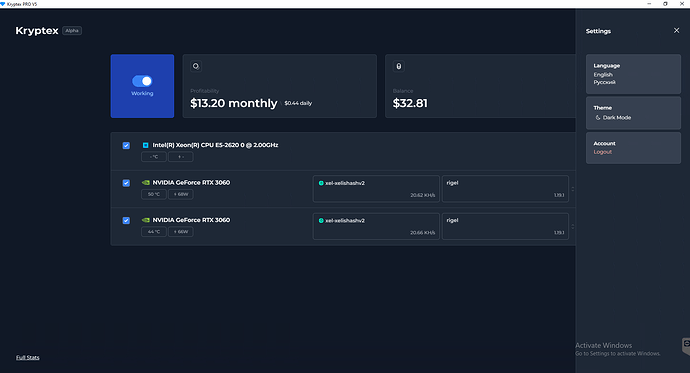
Task: Click the 50 °C temperature badge
Action: click(x=154, y=194)
